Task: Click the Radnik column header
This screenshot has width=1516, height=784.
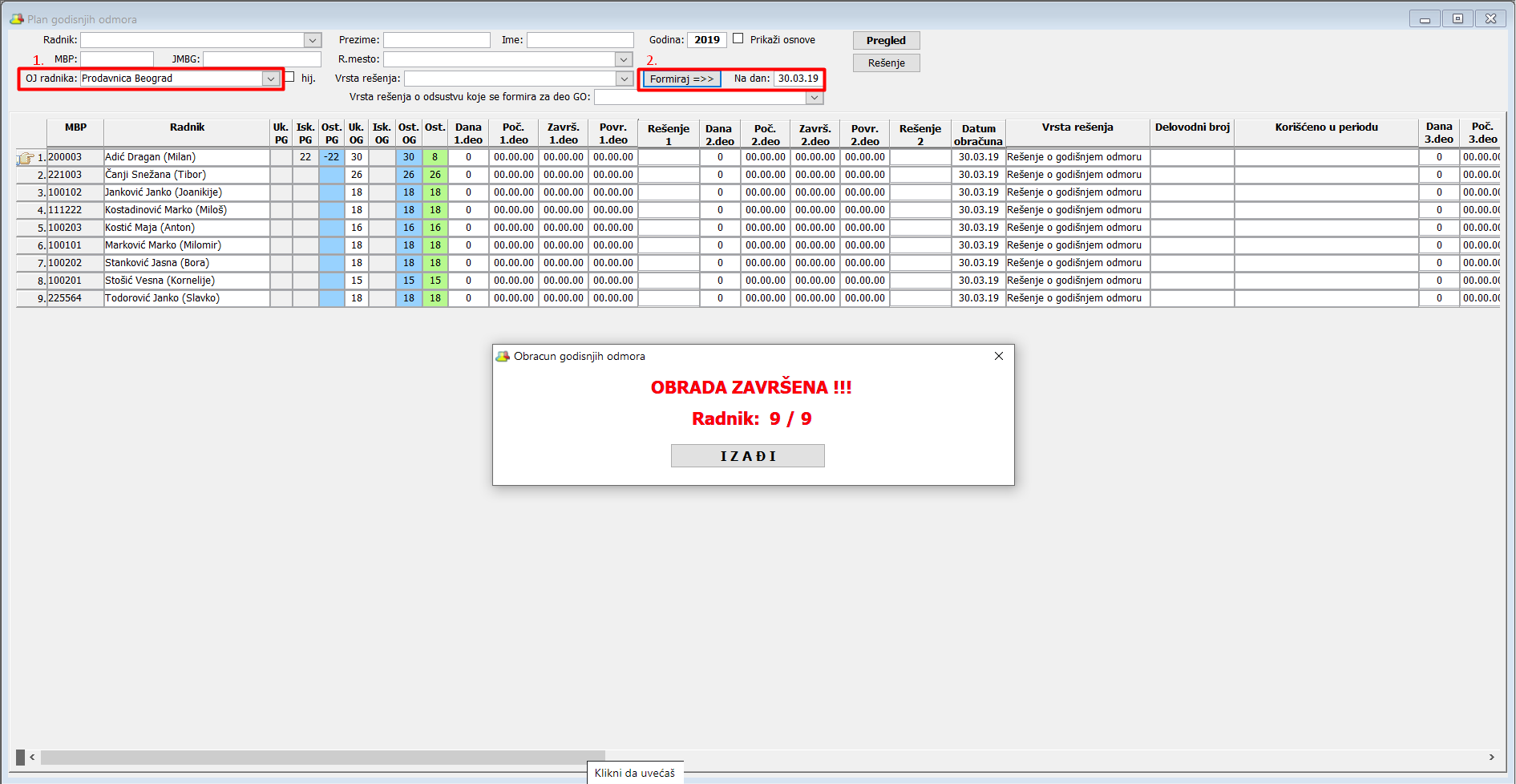Action: click(187, 133)
